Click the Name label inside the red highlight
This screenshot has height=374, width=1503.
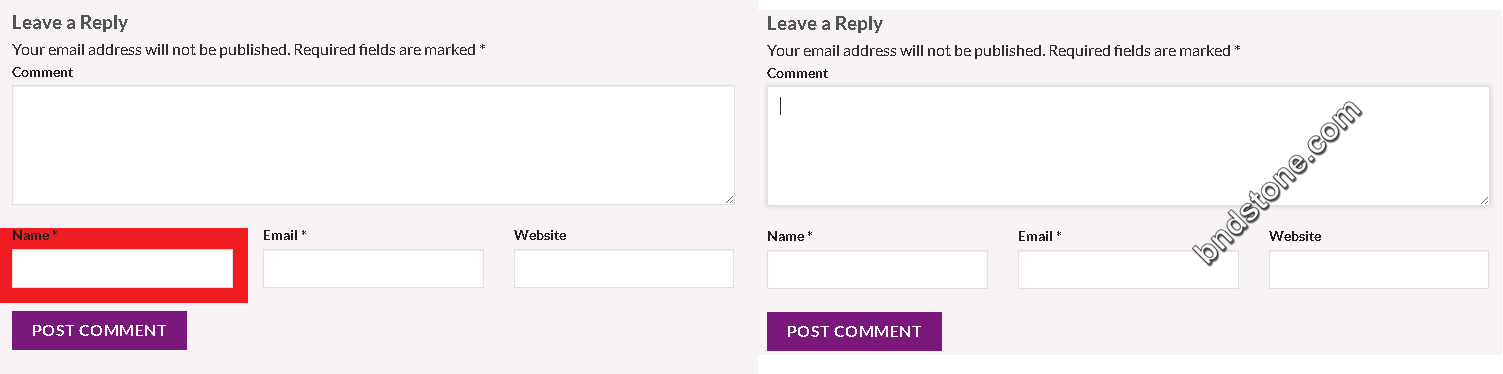(x=34, y=235)
